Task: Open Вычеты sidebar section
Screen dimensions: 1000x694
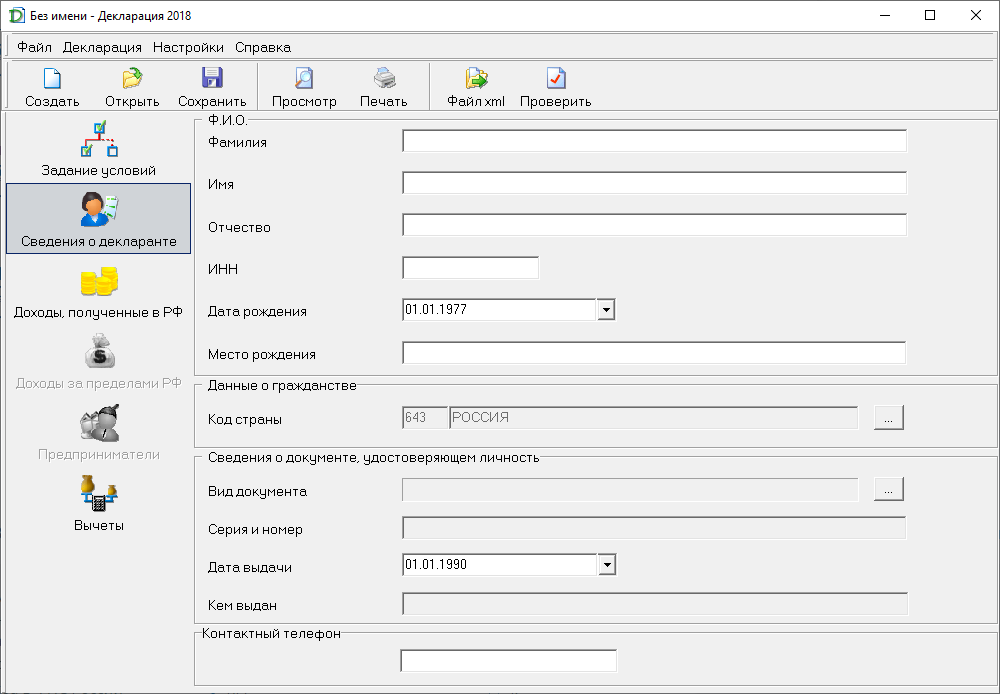Action: pyautogui.click(x=98, y=503)
